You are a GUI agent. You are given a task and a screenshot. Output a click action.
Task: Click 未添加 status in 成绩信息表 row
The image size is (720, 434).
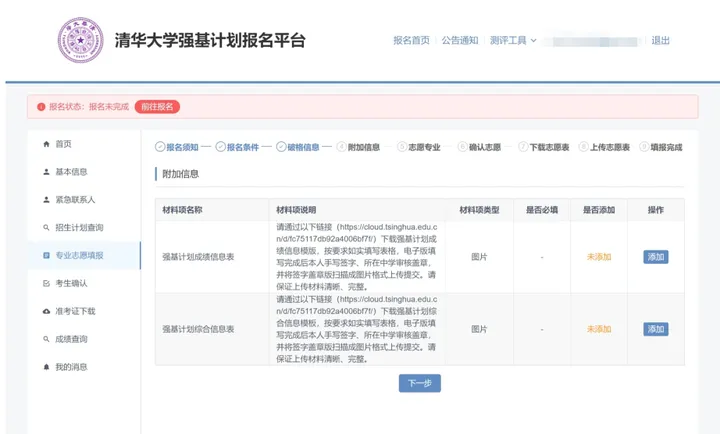click(x=599, y=257)
